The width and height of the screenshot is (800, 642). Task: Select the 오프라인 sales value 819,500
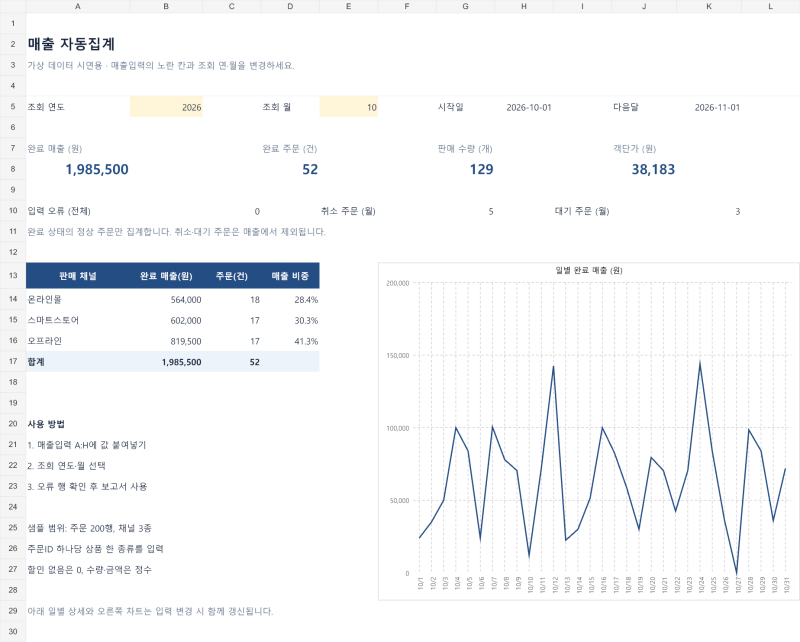(186, 341)
